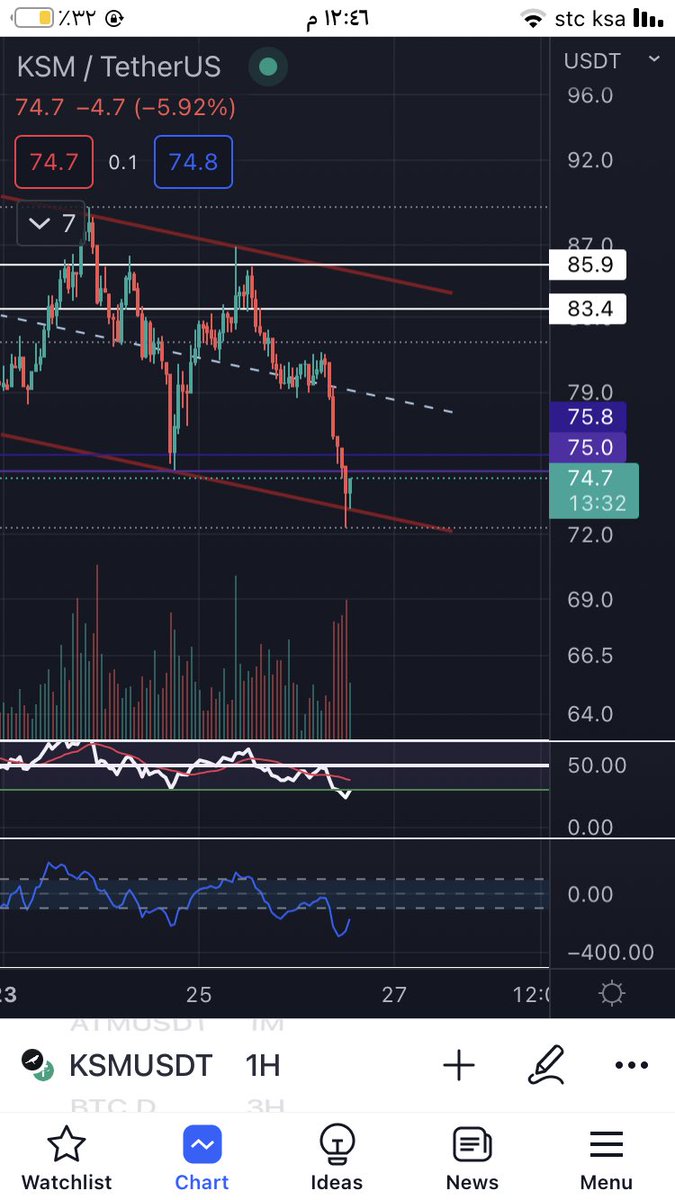The height and width of the screenshot is (1200, 675).
Task: Tap the price change −4.7 (−5.92%) text
Action: 155,107
